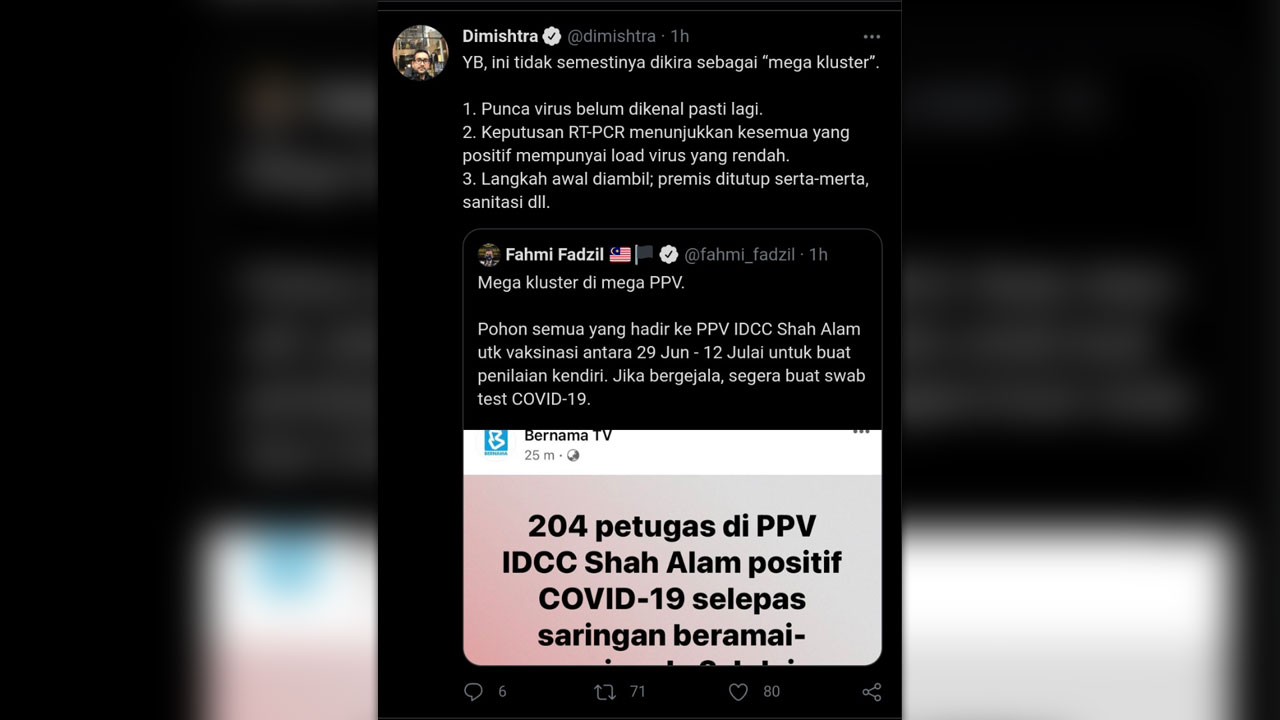The width and height of the screenshot is (1280, 720).
Task: Open the Bernama TV post options dots
Action: [x=861, y=432]
